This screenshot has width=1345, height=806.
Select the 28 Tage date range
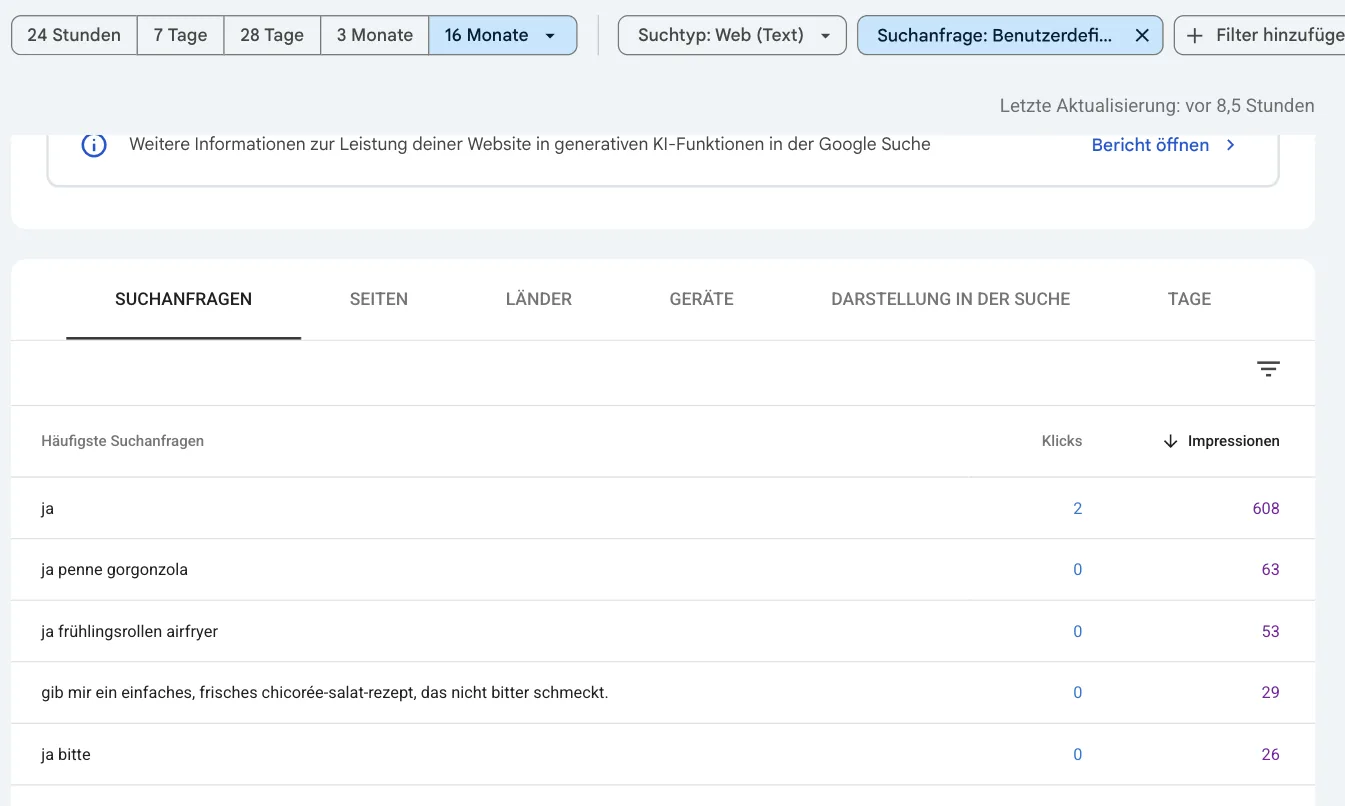[272, 35]
